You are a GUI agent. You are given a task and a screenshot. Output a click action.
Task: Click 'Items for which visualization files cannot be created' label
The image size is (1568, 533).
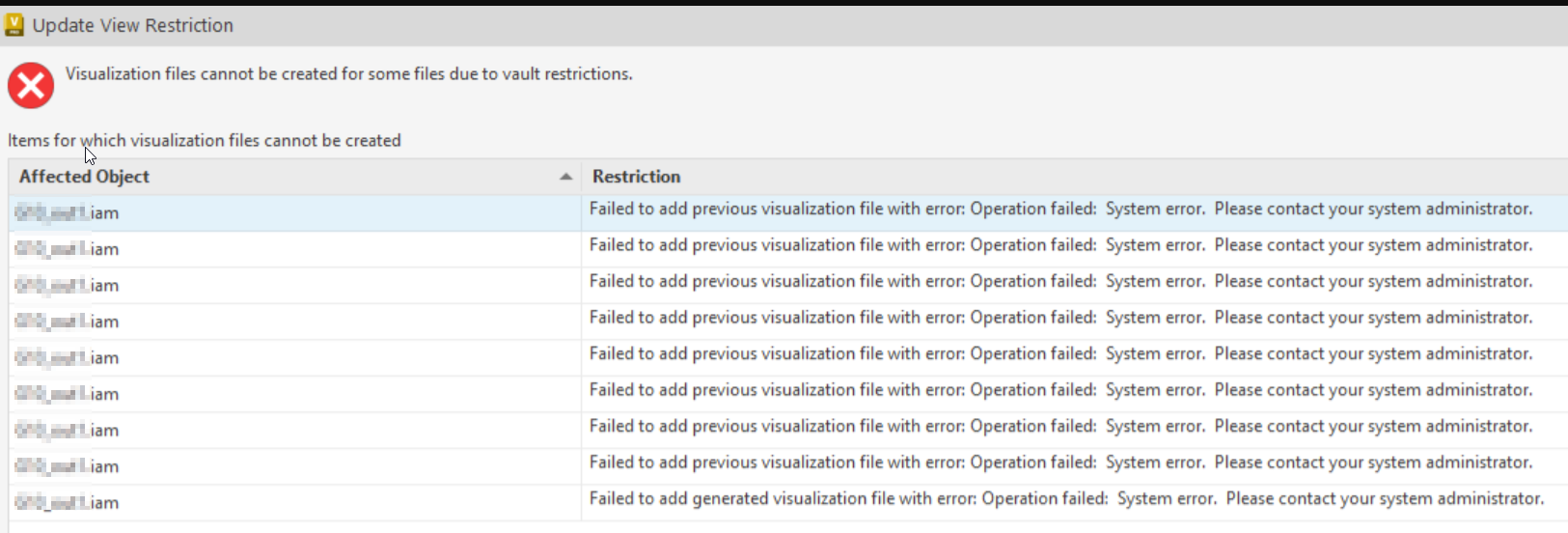click(205, 141)
